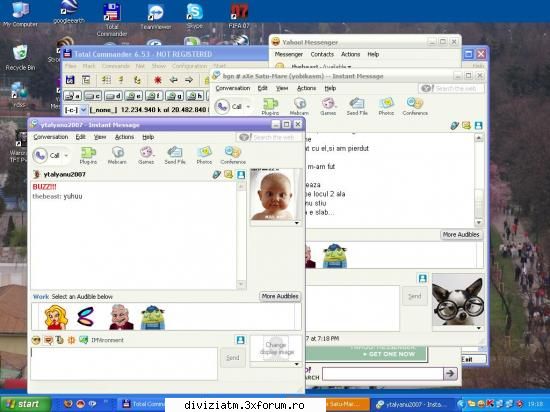This screenshot has height=412, width=550.
Task: Open dropdown arrow below the dog avatar
Action: coord(479,328)
